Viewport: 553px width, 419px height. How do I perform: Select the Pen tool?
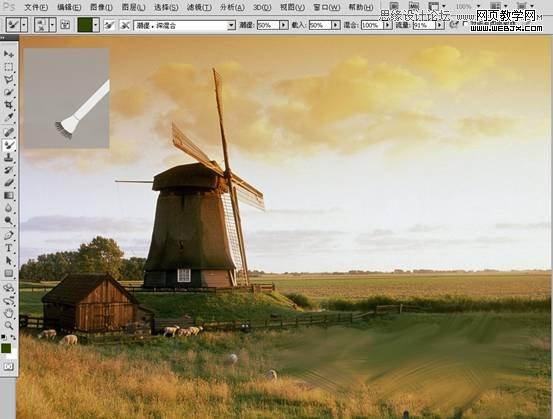click(8, 235)
